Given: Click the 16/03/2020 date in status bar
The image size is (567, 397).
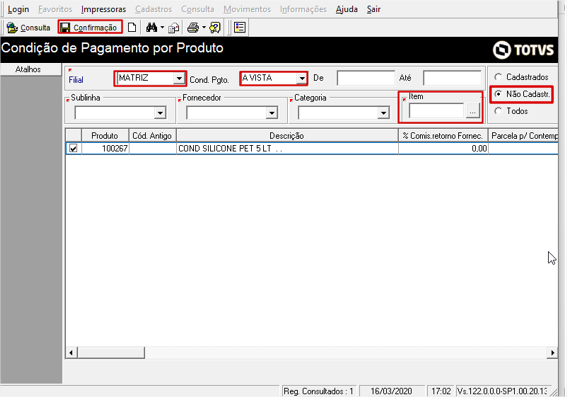Looking at the screenshot, I should point(391,391).
